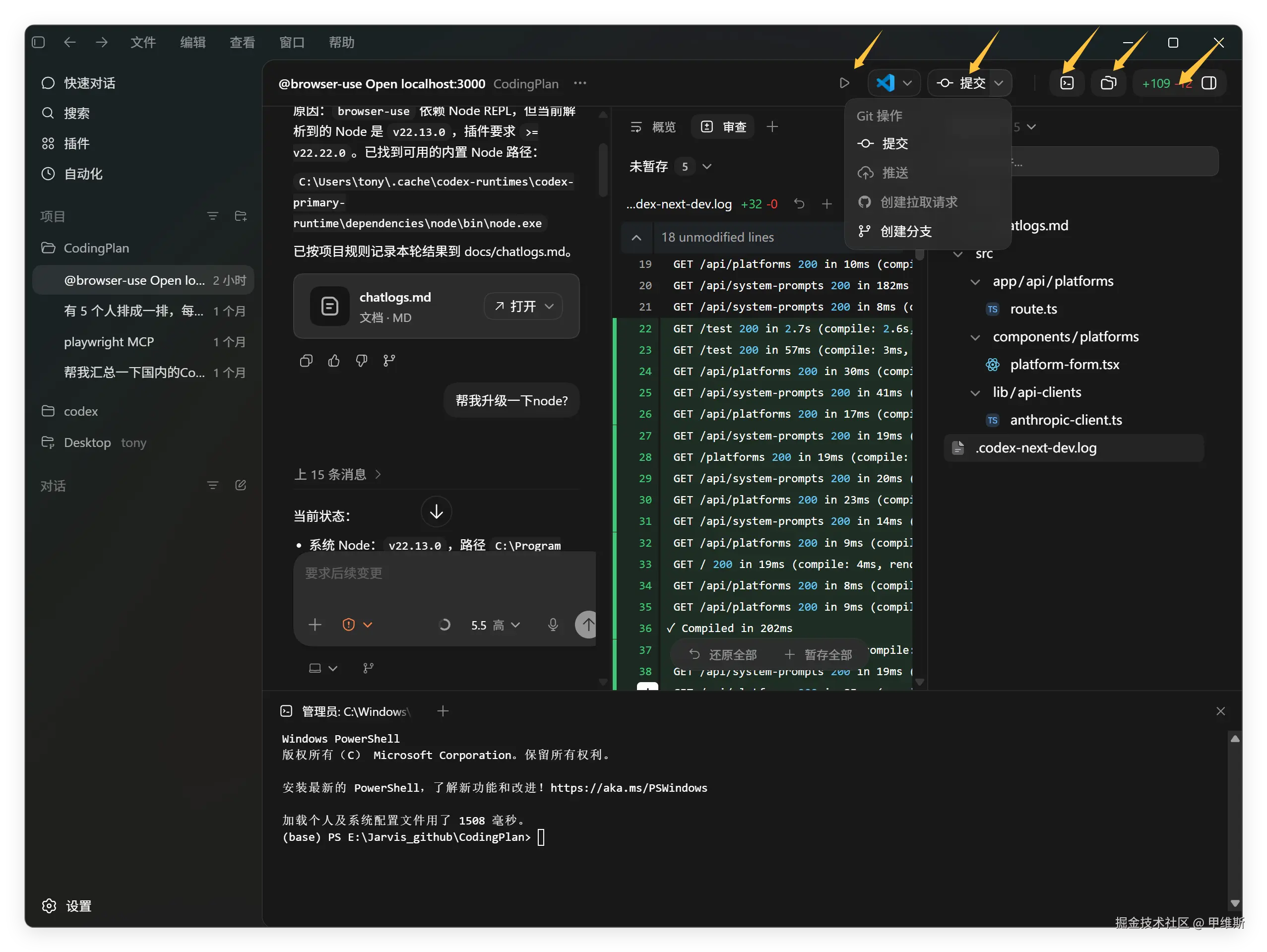Screen dimensions: 1267x952
Task: Toggle the right sidebar panel icon
Action: point(1208,83)
